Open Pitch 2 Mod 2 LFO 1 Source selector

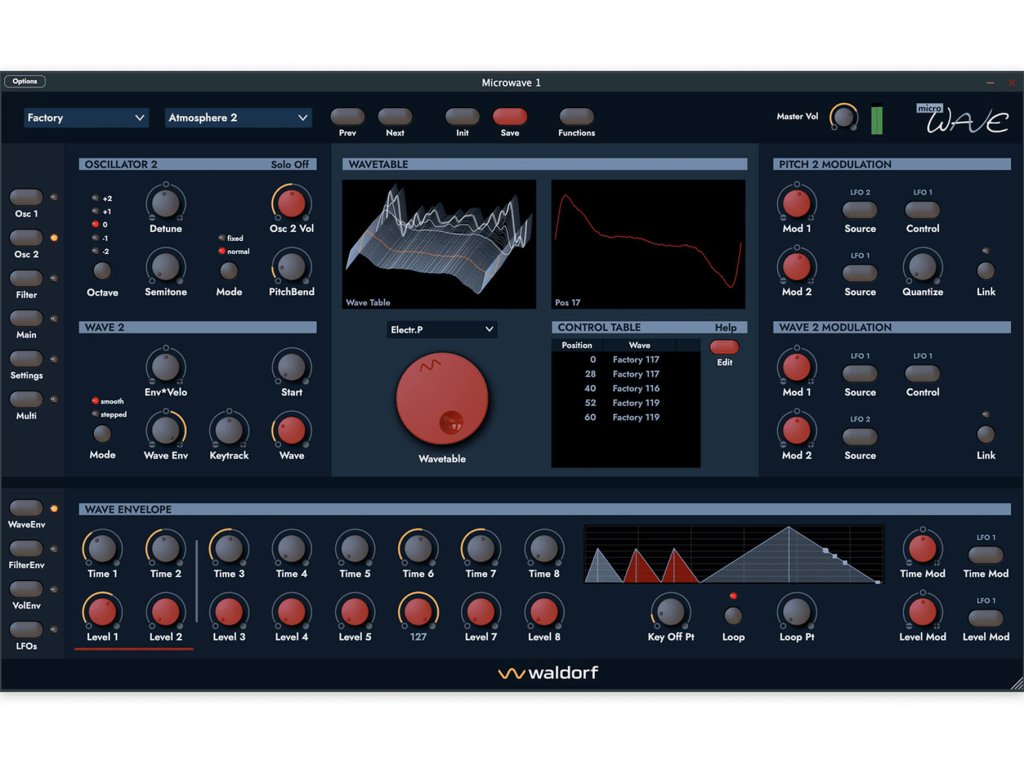pos(859,273)
